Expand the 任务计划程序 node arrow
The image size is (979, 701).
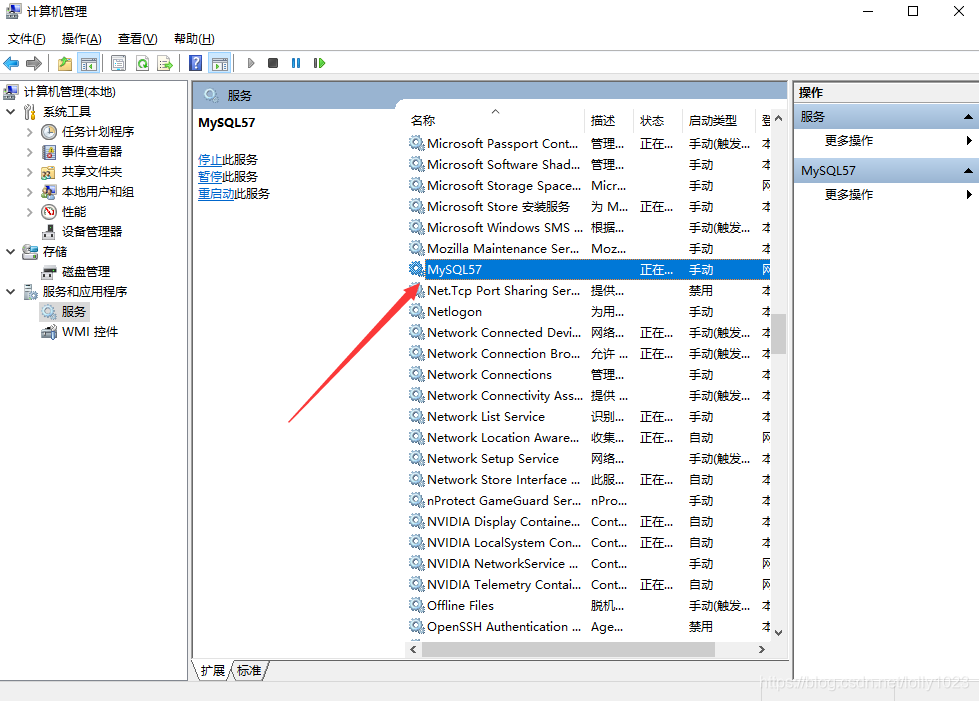(29, 132)
